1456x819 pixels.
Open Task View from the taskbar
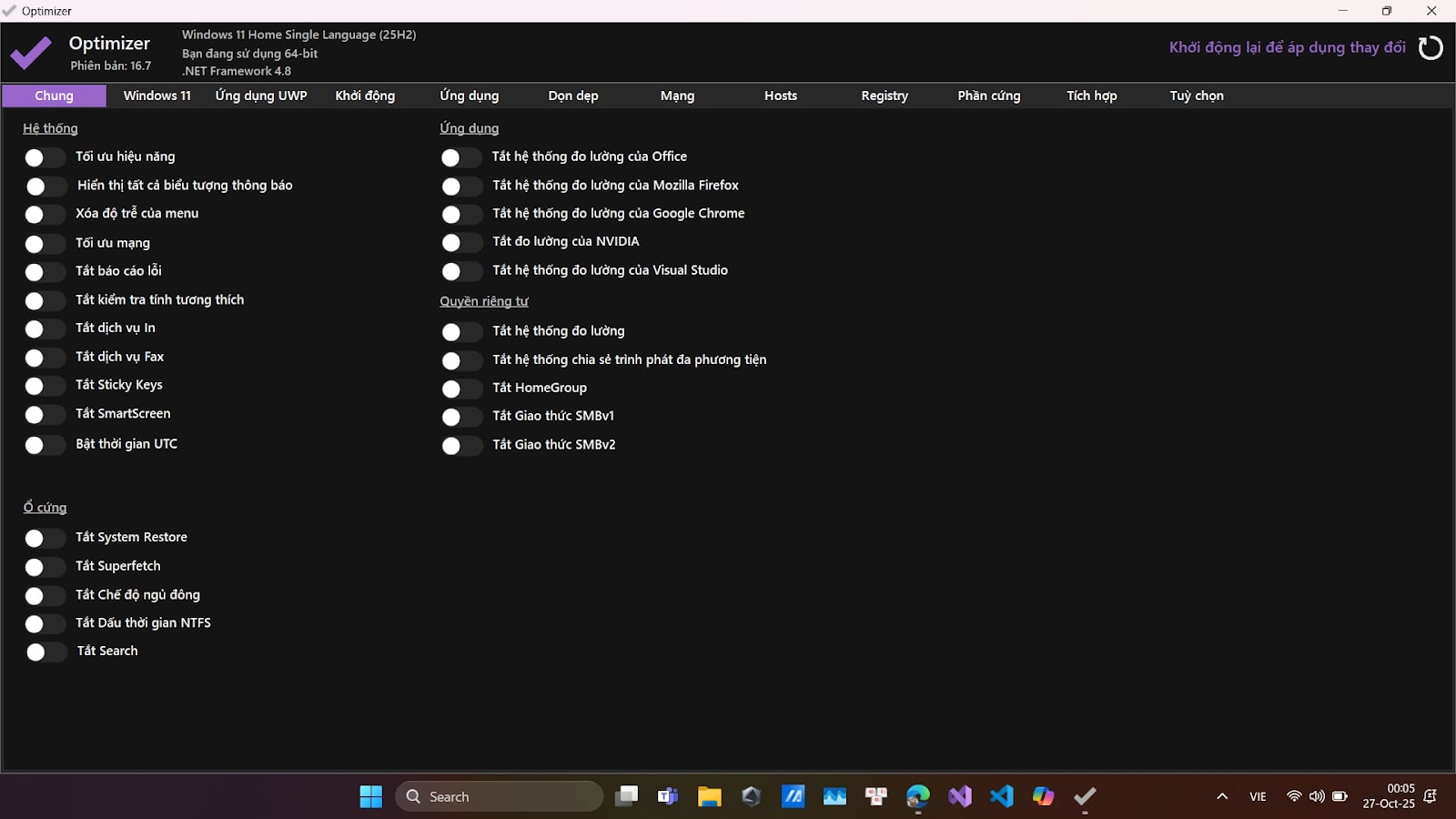click(626, 796)
